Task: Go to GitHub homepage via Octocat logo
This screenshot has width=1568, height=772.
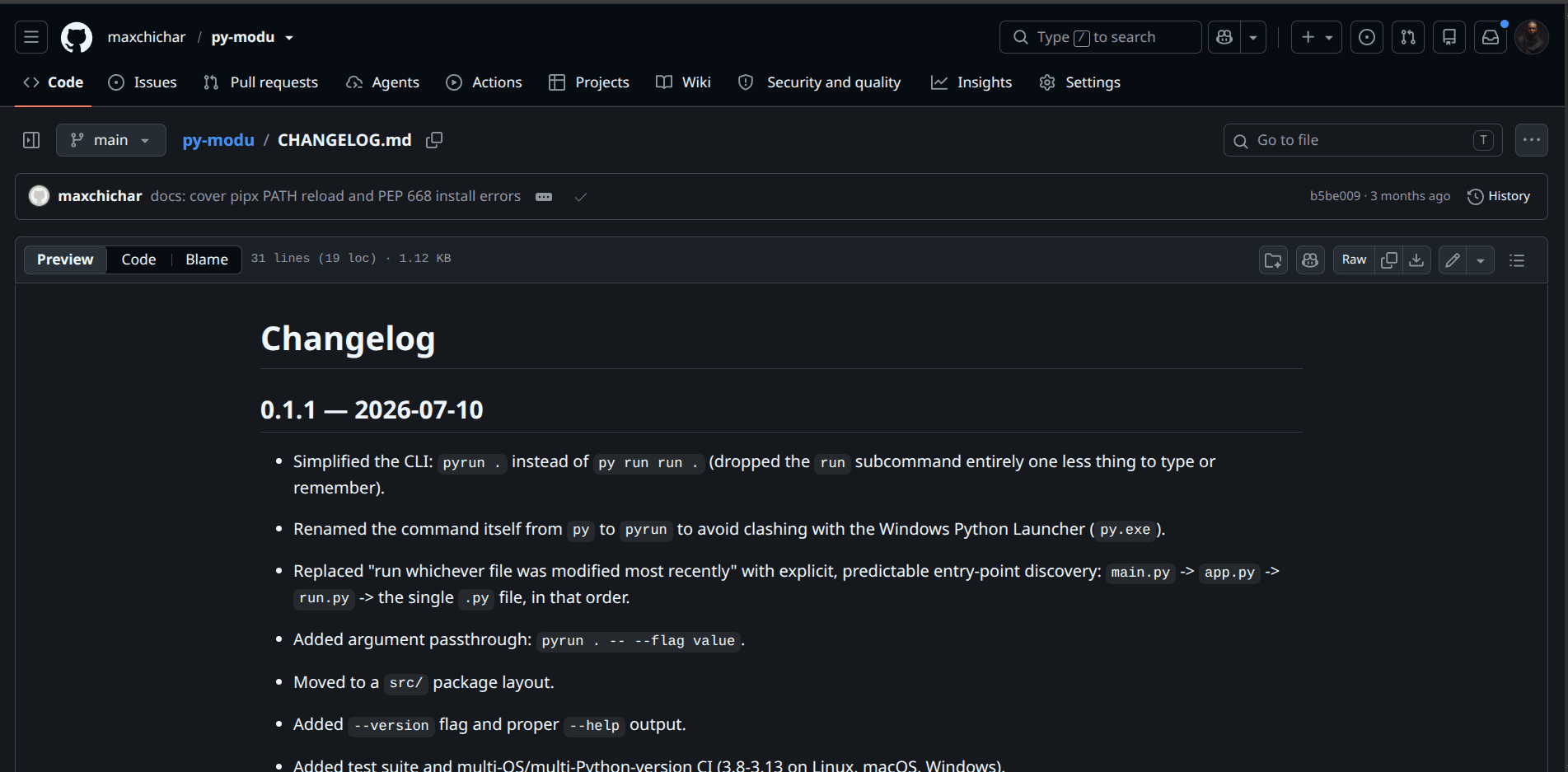Action: [x=77, y=37]
